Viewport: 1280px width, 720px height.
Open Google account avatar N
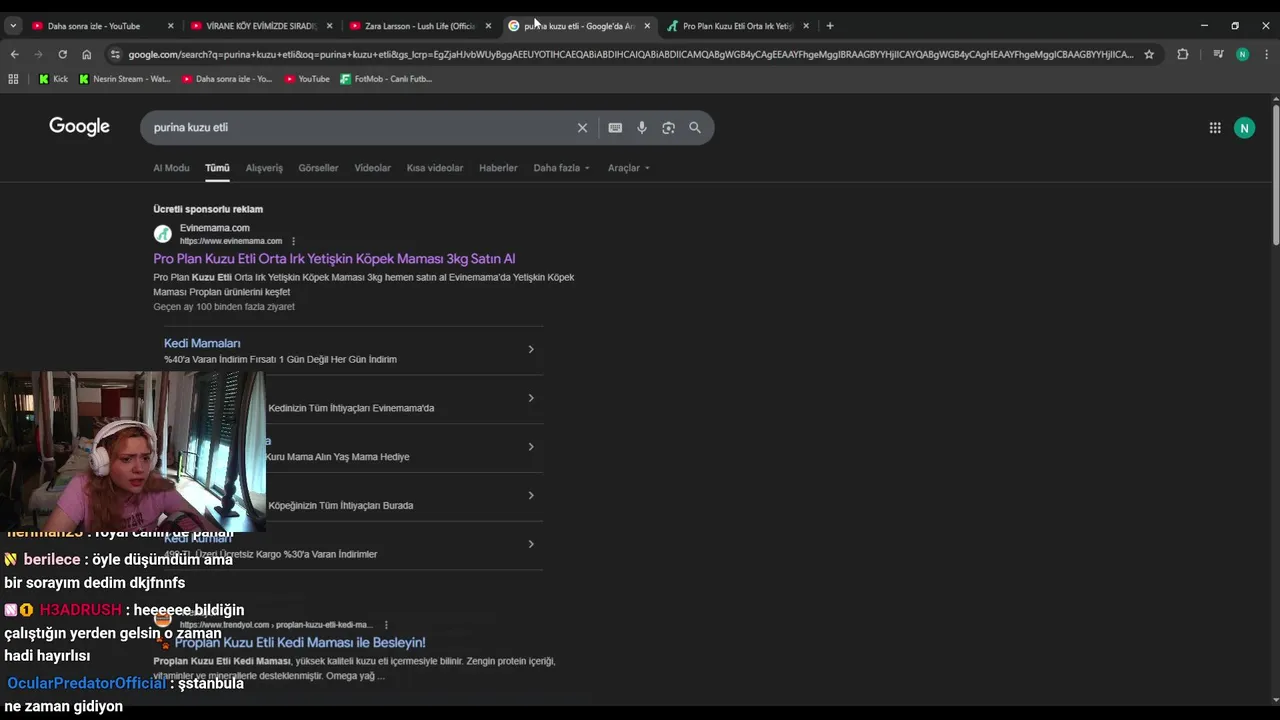(x=1244, y=128)
